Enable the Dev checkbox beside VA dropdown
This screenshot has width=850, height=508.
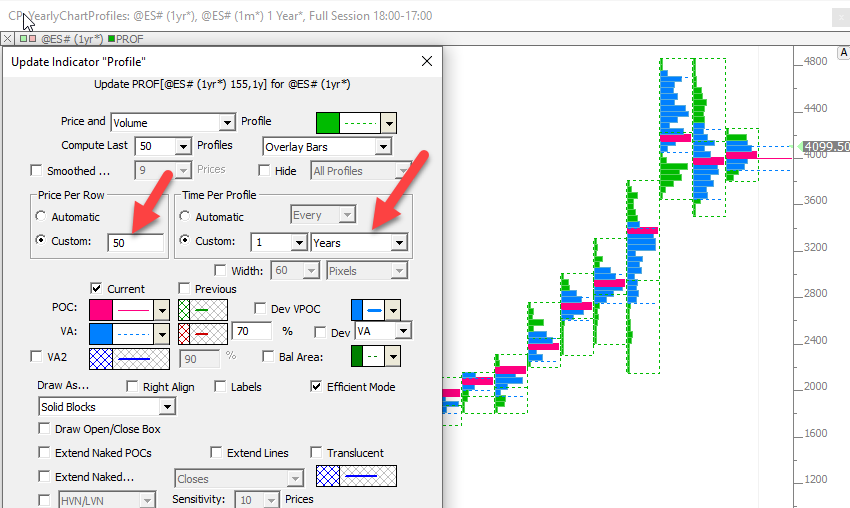pos(320,332)
